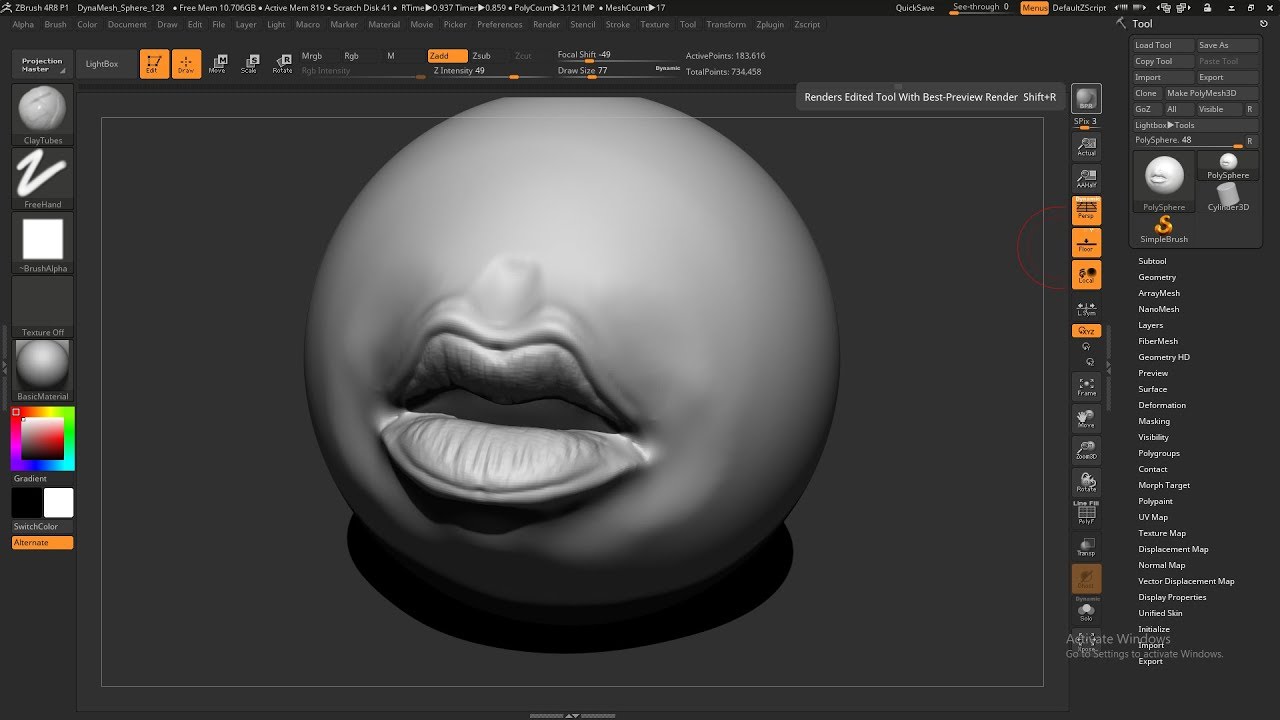1280x720 pixels.
Task: Click the LightBox button
Action: tap(102, 64)
